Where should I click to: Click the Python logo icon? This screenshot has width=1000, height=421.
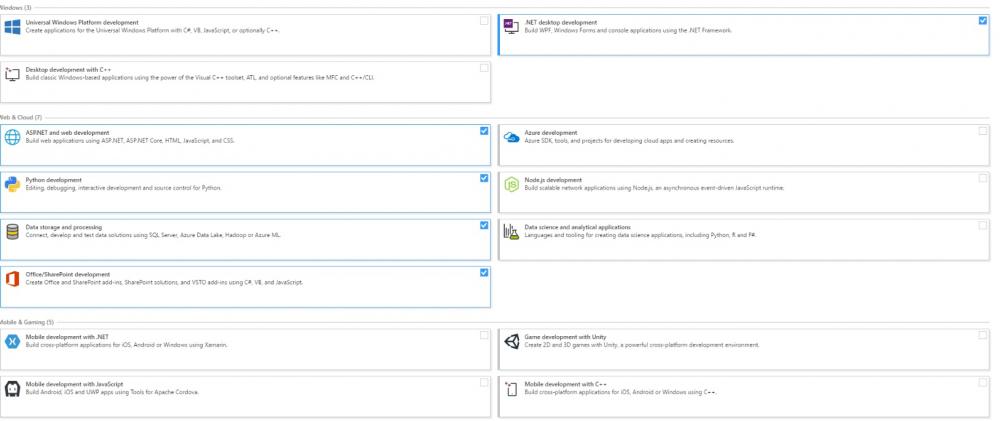point(12,184)
